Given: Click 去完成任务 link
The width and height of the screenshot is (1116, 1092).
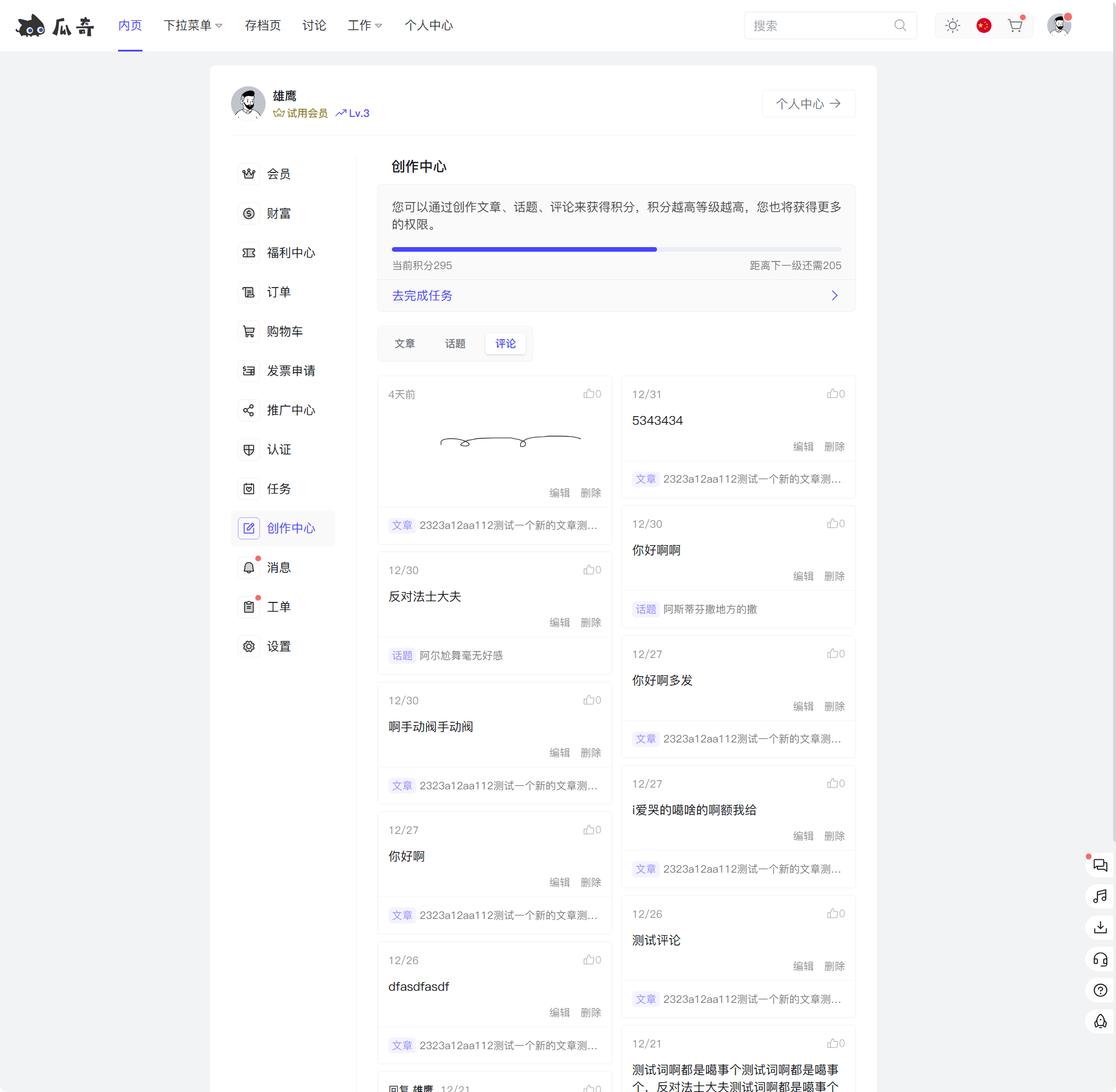Looking at the screenshot, I should coord(422,295).
